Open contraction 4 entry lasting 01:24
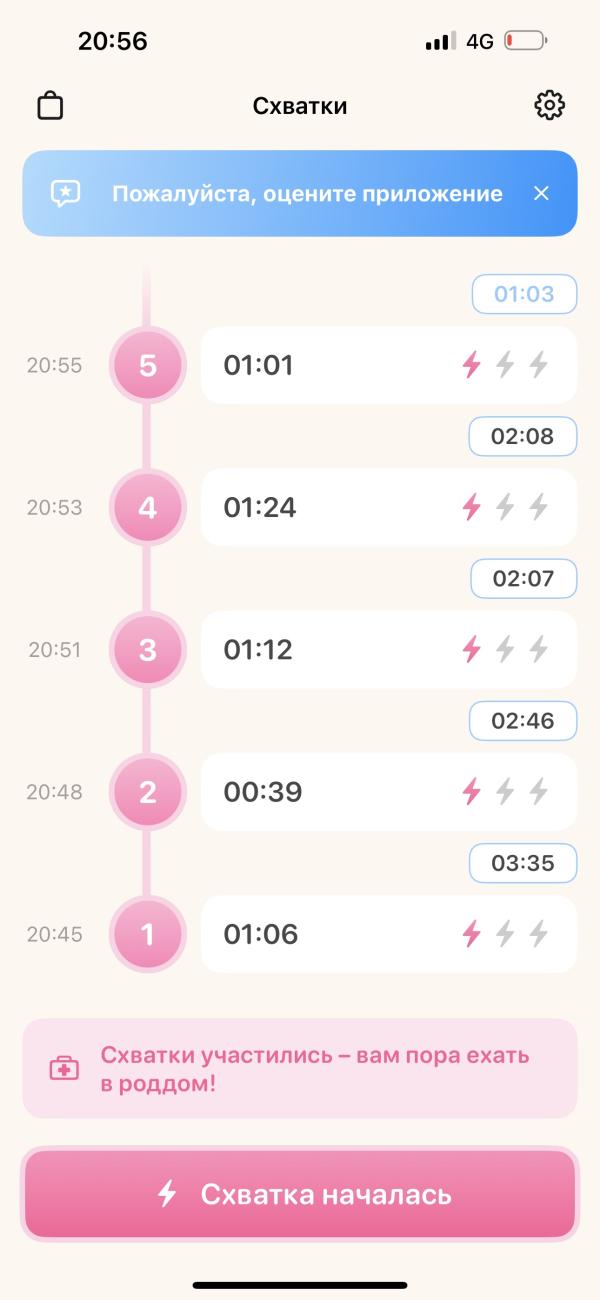The image size is (600, 1300). pos(320,507)
